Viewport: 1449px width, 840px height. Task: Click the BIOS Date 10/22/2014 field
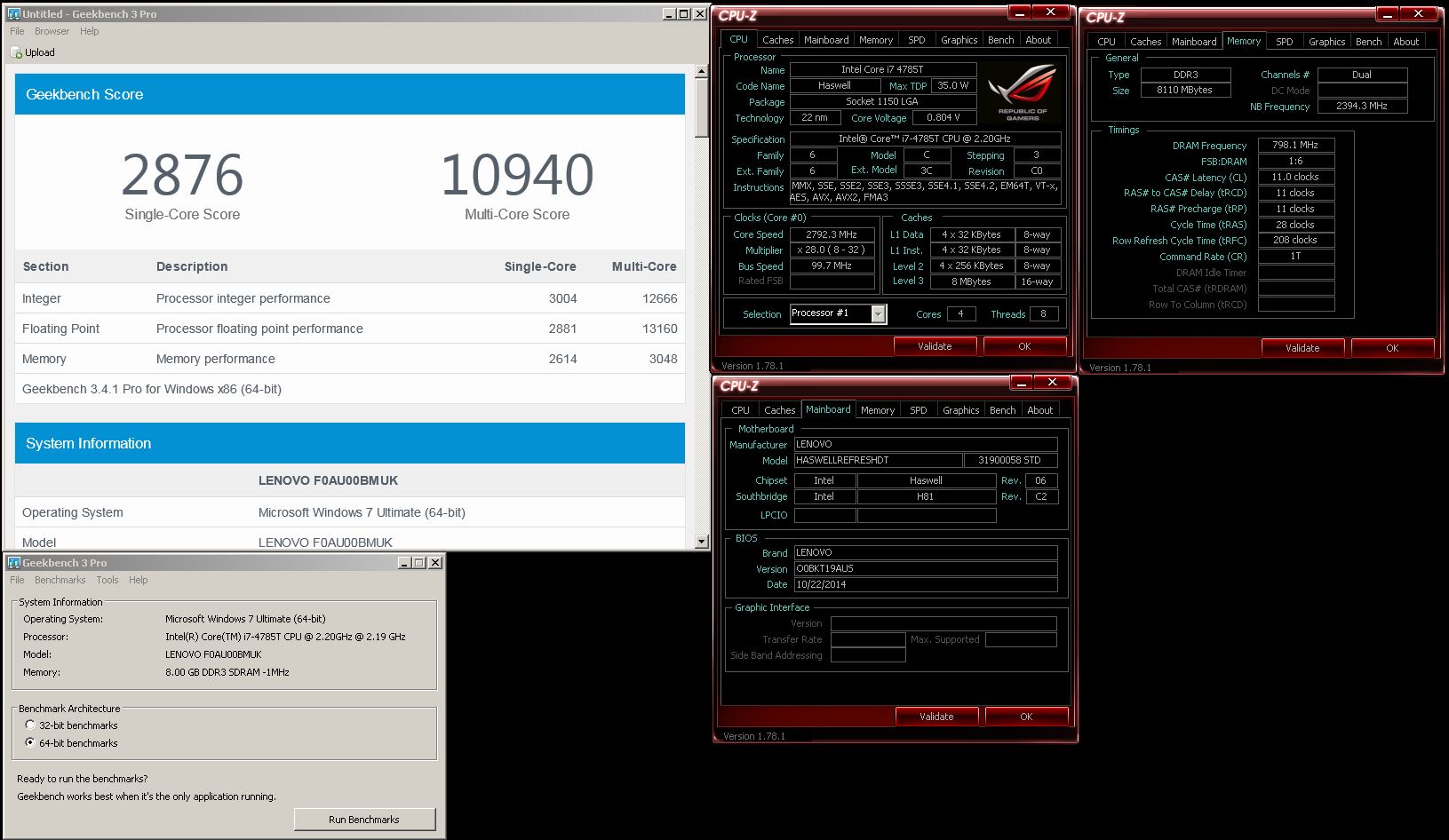click(x=925, y=584)
